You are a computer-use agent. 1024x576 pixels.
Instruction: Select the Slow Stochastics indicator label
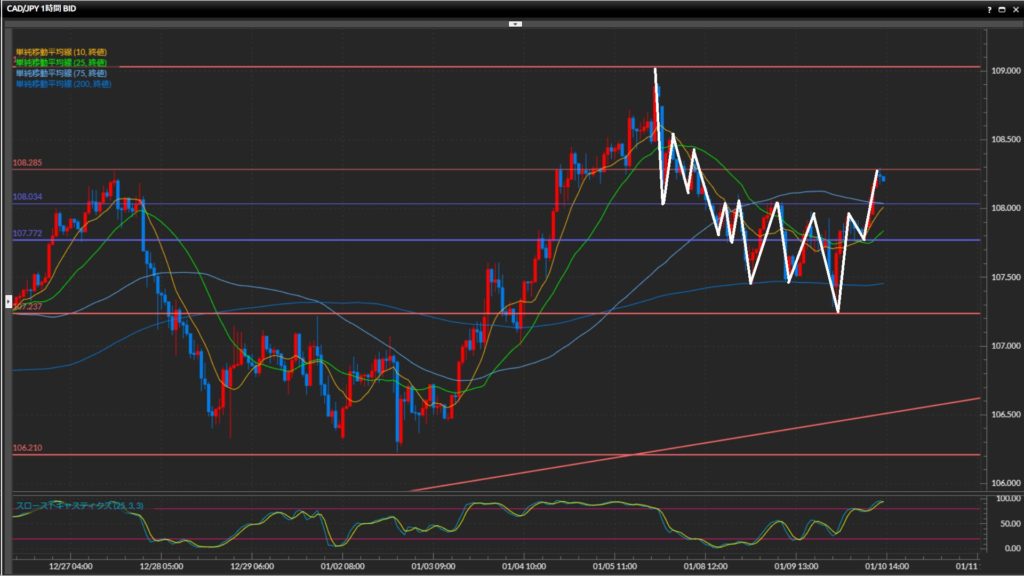[x=80, y=507]
